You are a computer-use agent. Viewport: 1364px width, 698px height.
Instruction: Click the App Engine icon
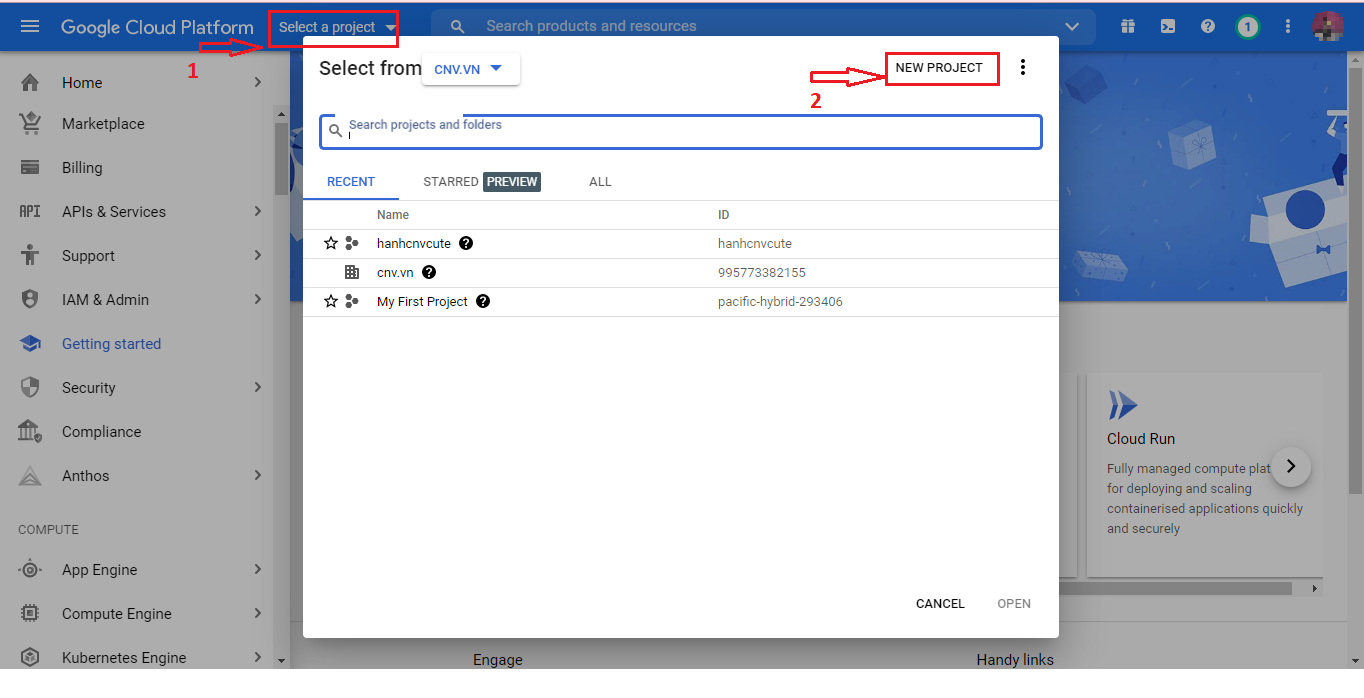point(30,570)
